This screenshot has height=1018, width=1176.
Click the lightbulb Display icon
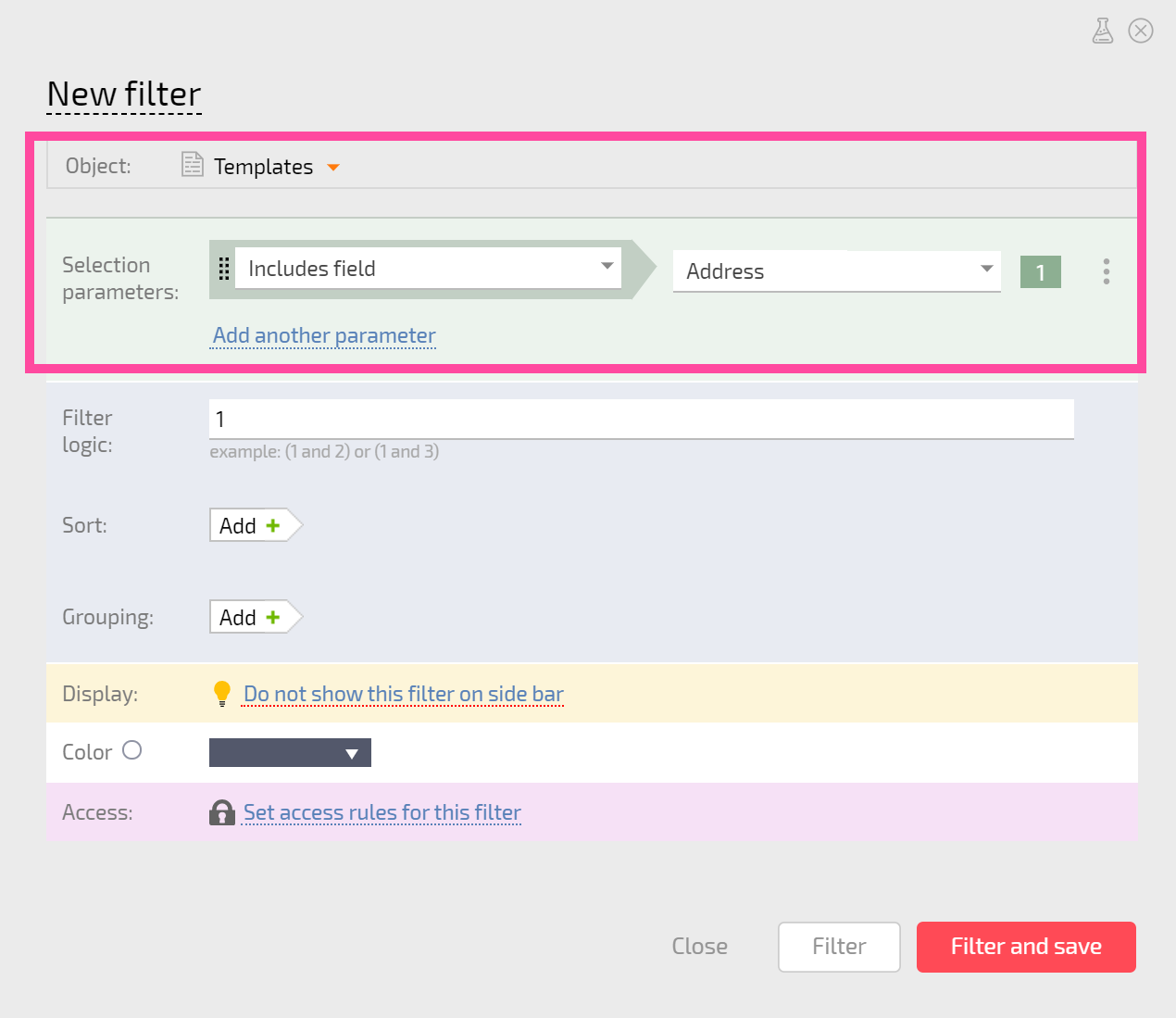click(x=222, y=694)
